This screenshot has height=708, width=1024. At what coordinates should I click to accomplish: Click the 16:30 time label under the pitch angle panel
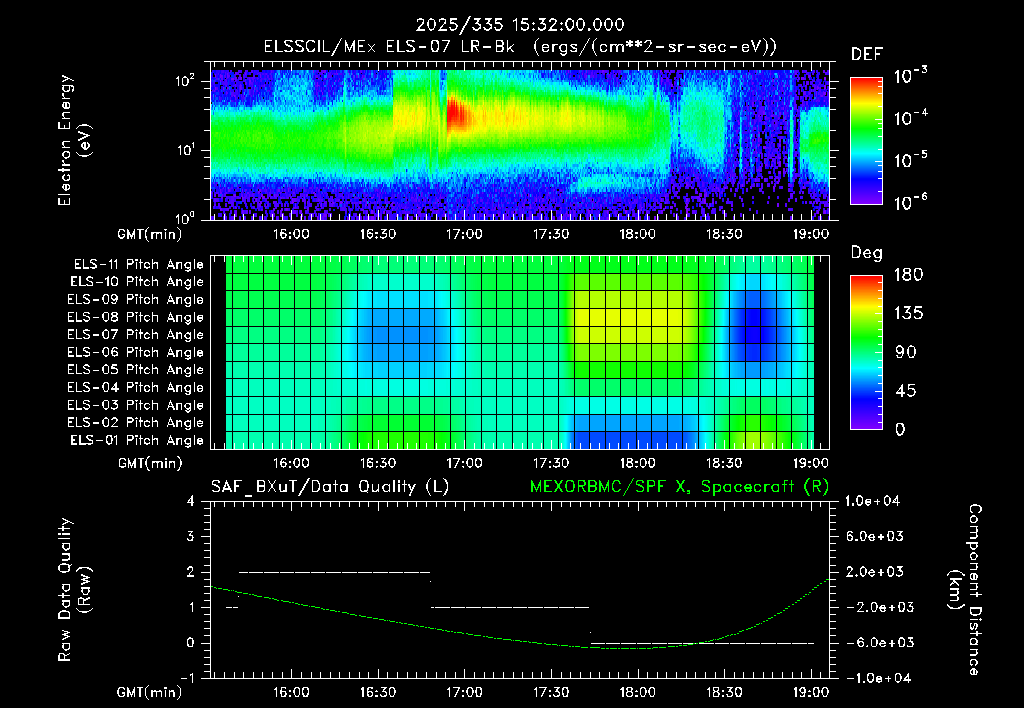click(x=377, y=463)
